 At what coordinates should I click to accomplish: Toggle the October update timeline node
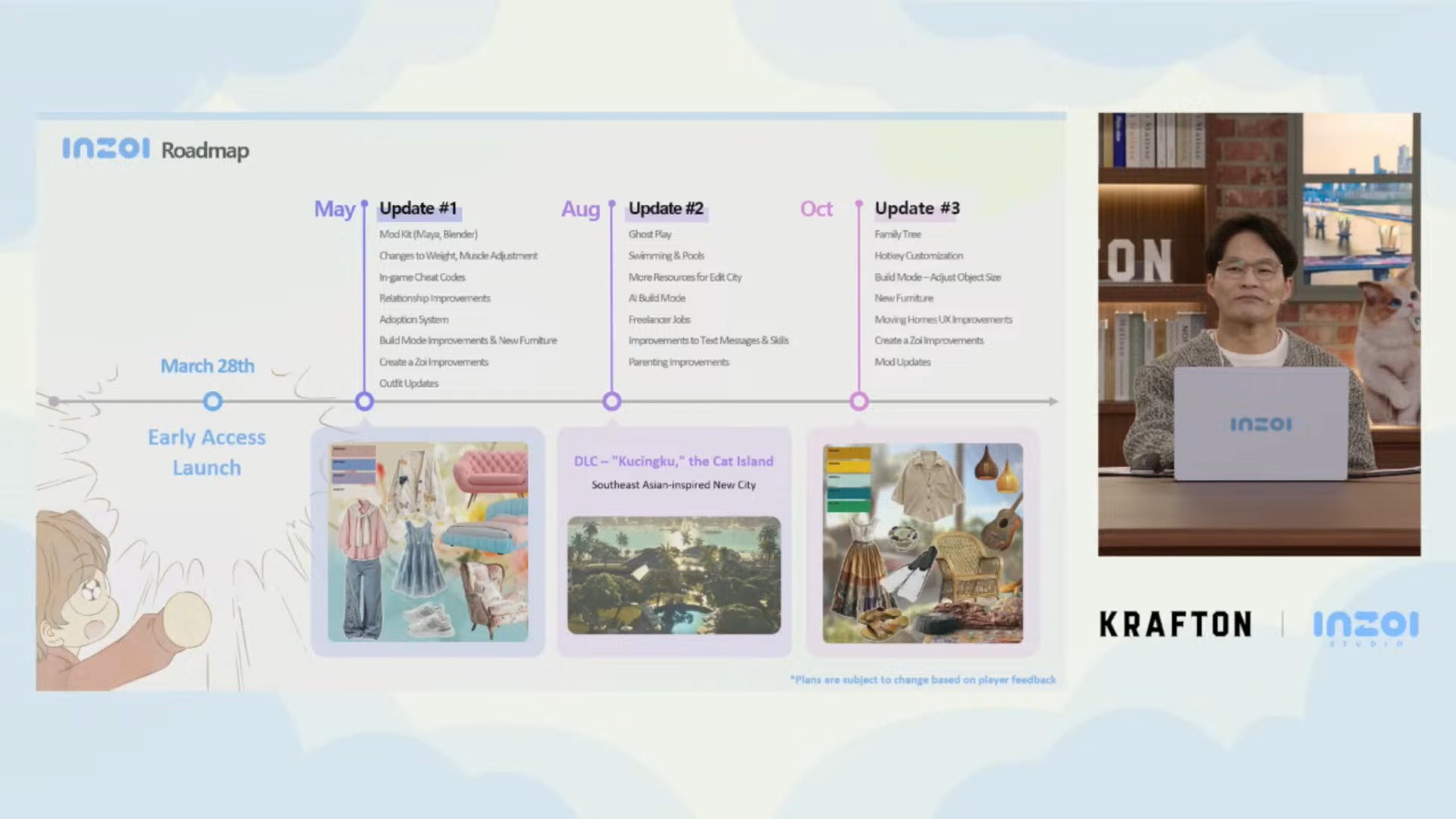pos(858,401)
